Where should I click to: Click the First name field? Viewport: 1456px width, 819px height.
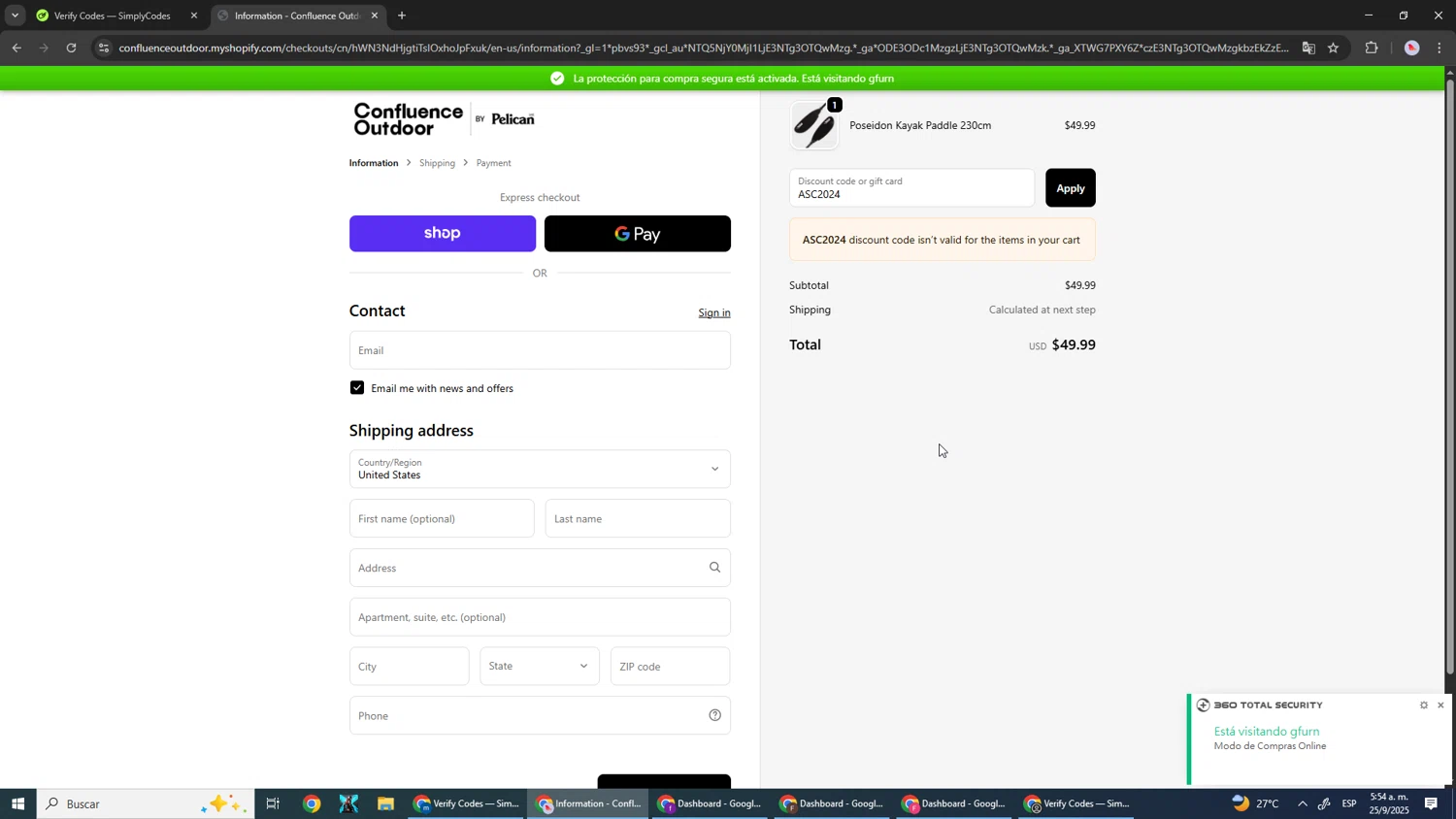[442, 519]
